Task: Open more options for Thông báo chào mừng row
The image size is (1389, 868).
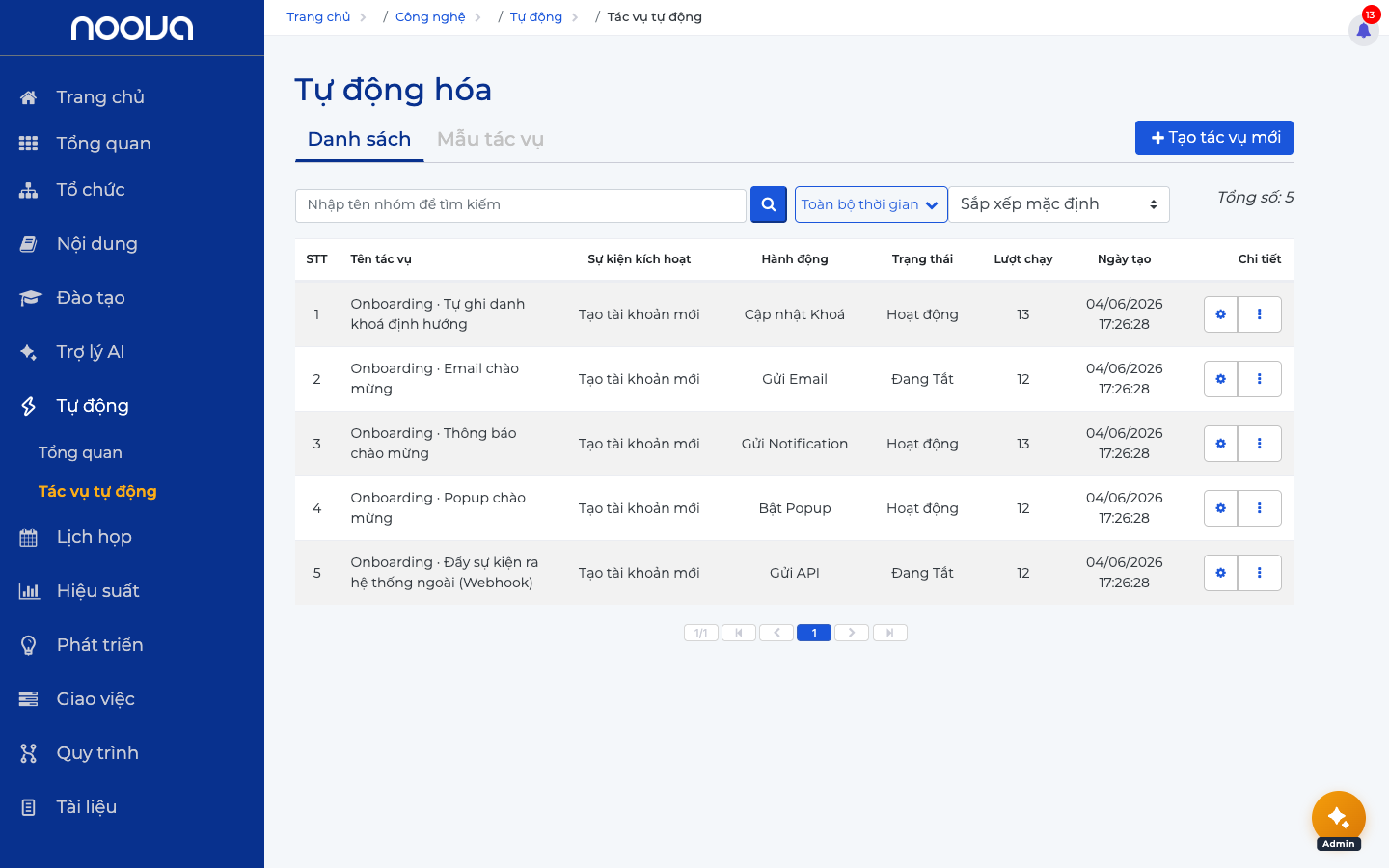Action: [x=1260, y=444]
